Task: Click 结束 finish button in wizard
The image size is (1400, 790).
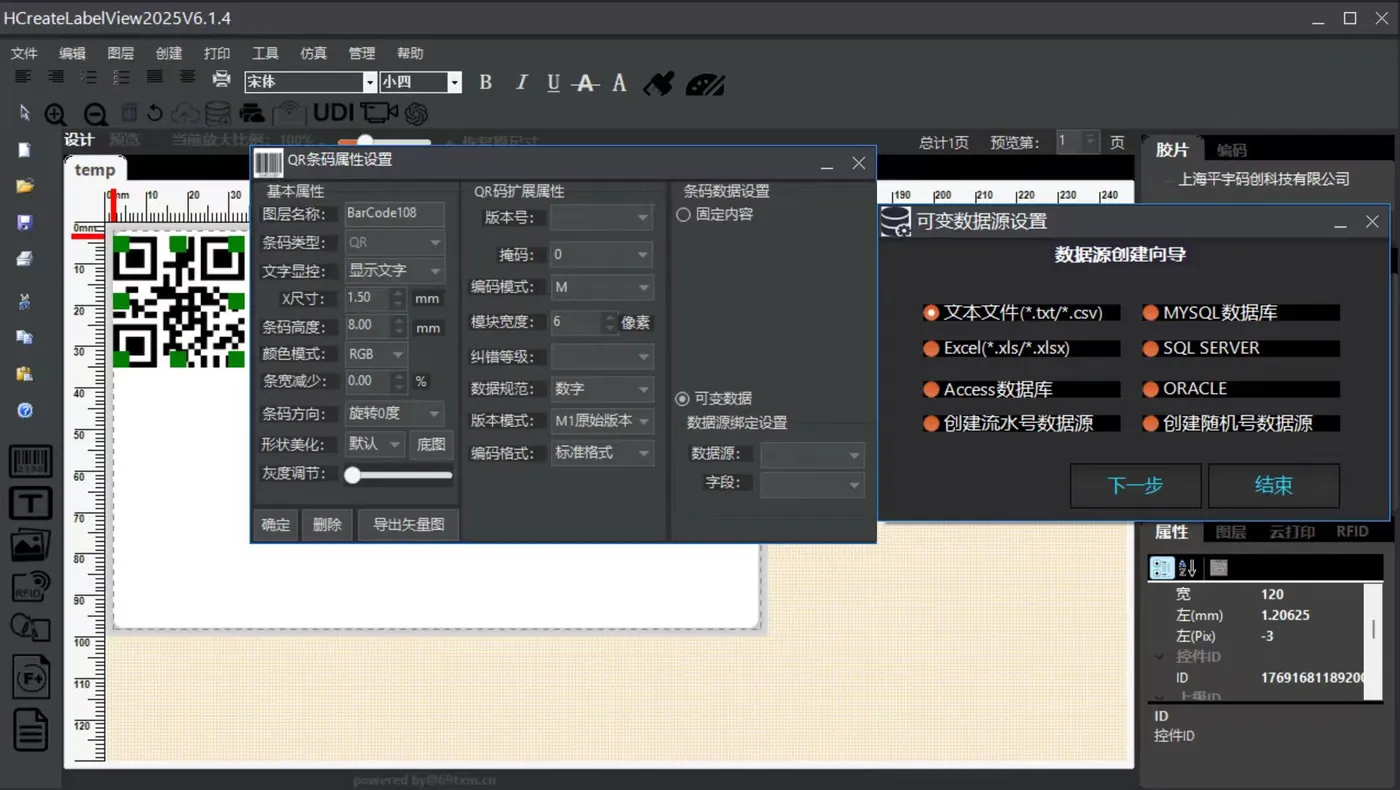Action: pos(1274,486)
